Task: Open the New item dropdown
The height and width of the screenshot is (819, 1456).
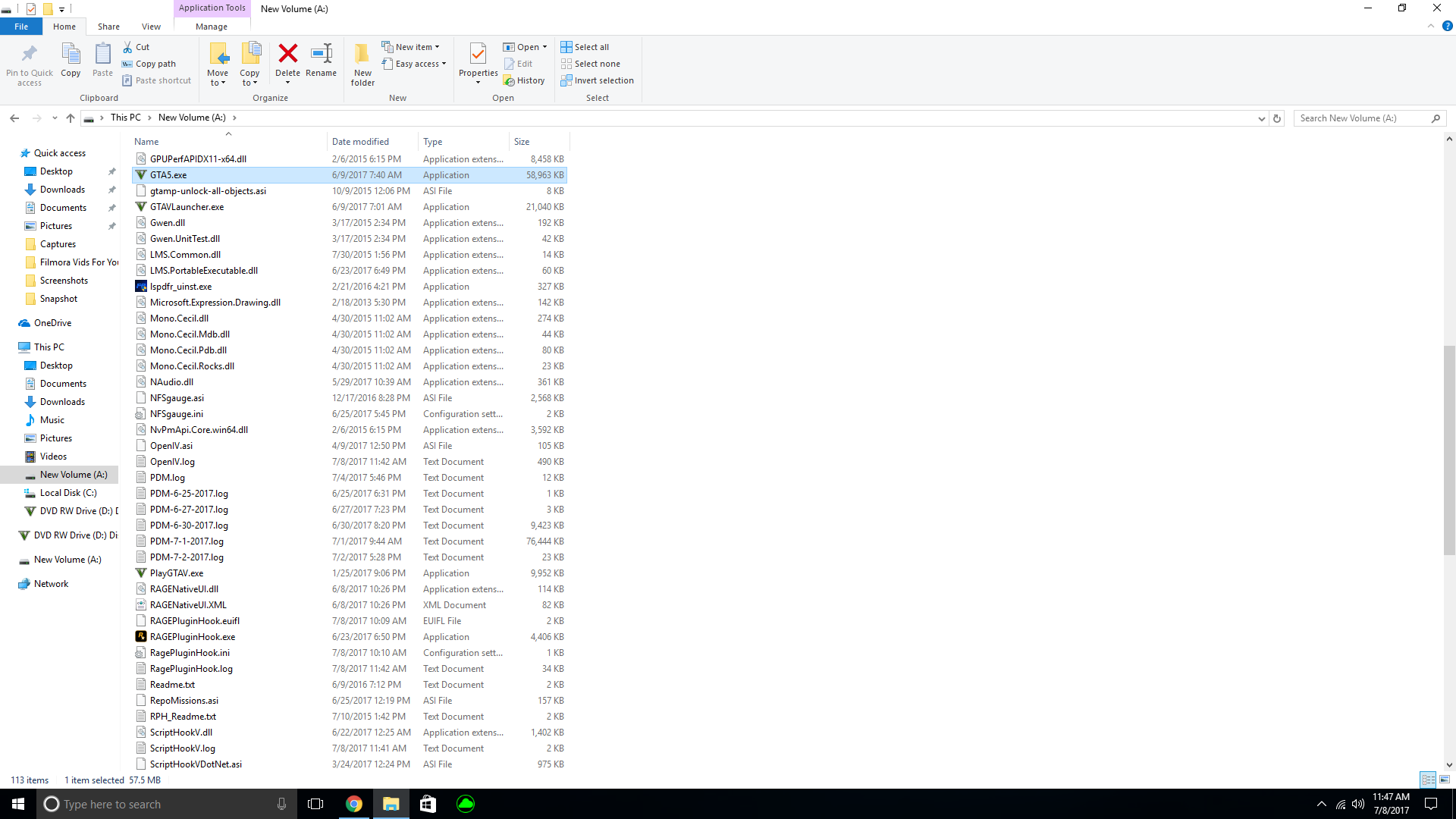Action: pos(411,47)
